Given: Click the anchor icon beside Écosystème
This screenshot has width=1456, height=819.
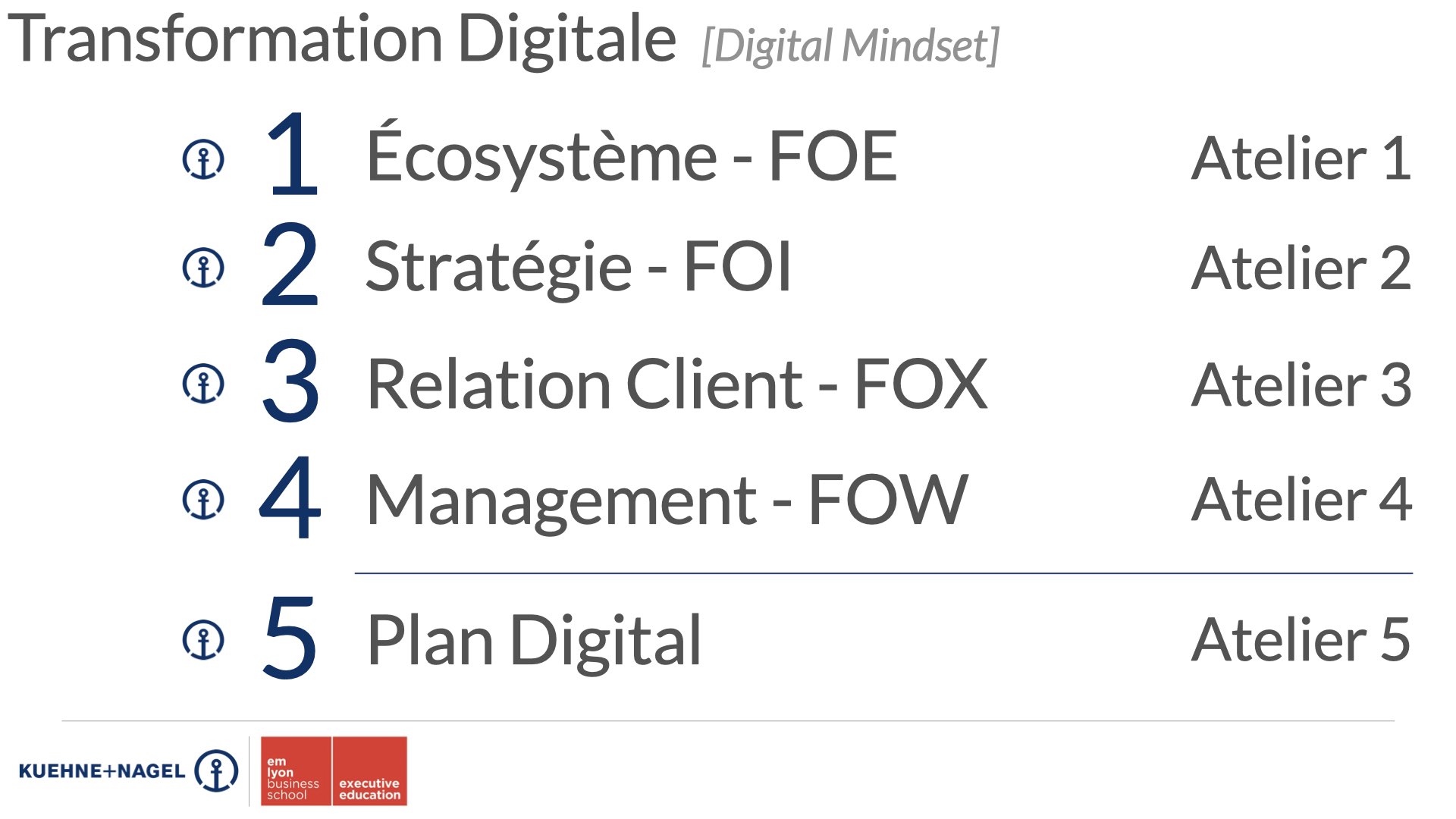Looking at the screenshot, I should point(203,159).
